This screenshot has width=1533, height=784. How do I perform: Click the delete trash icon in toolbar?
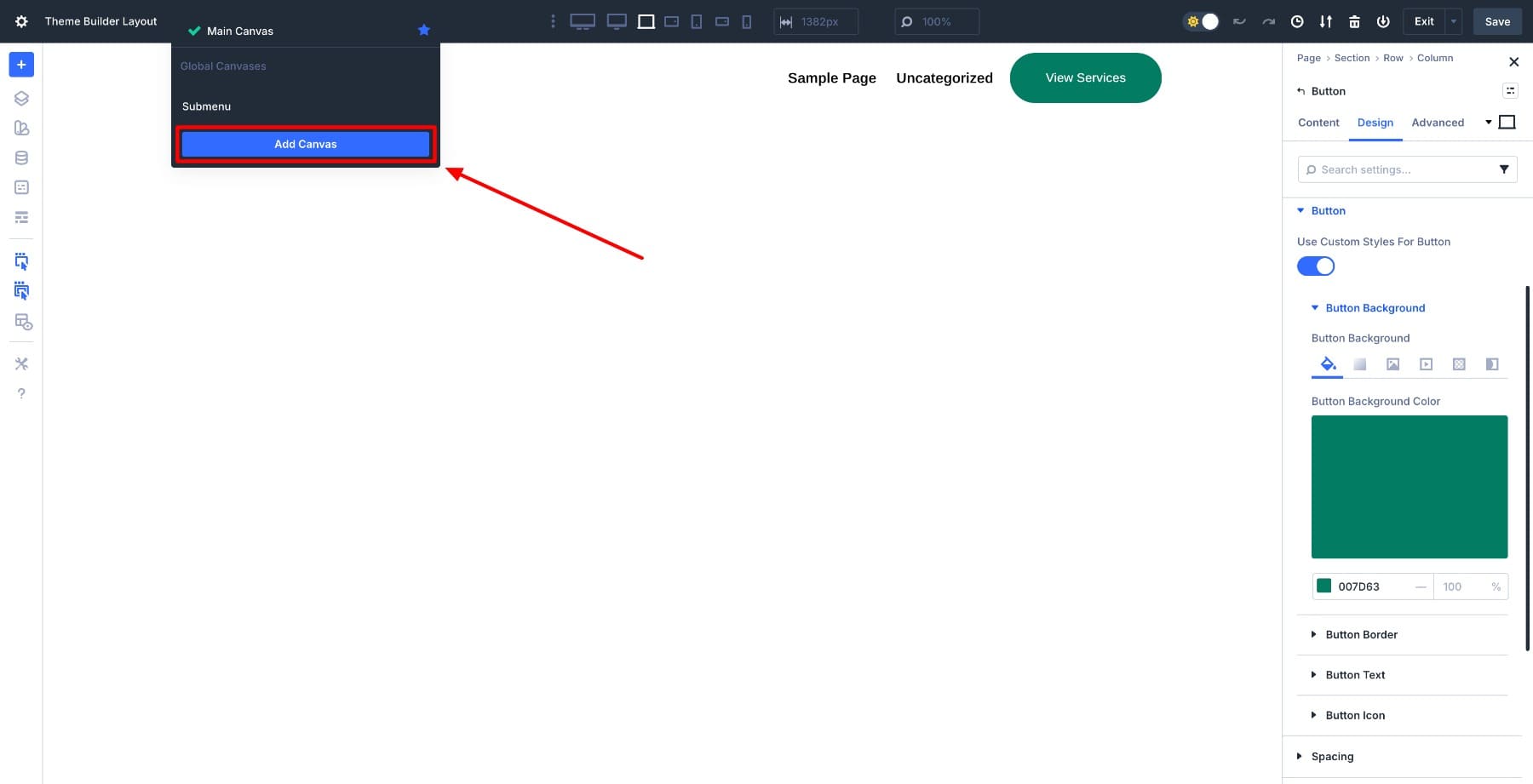pos(1354,21)
